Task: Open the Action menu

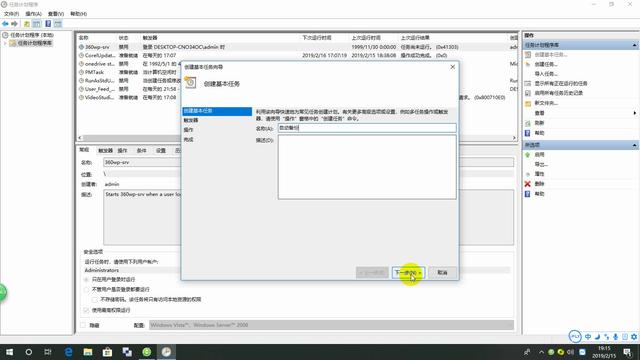Action: (x=33, y=14)
